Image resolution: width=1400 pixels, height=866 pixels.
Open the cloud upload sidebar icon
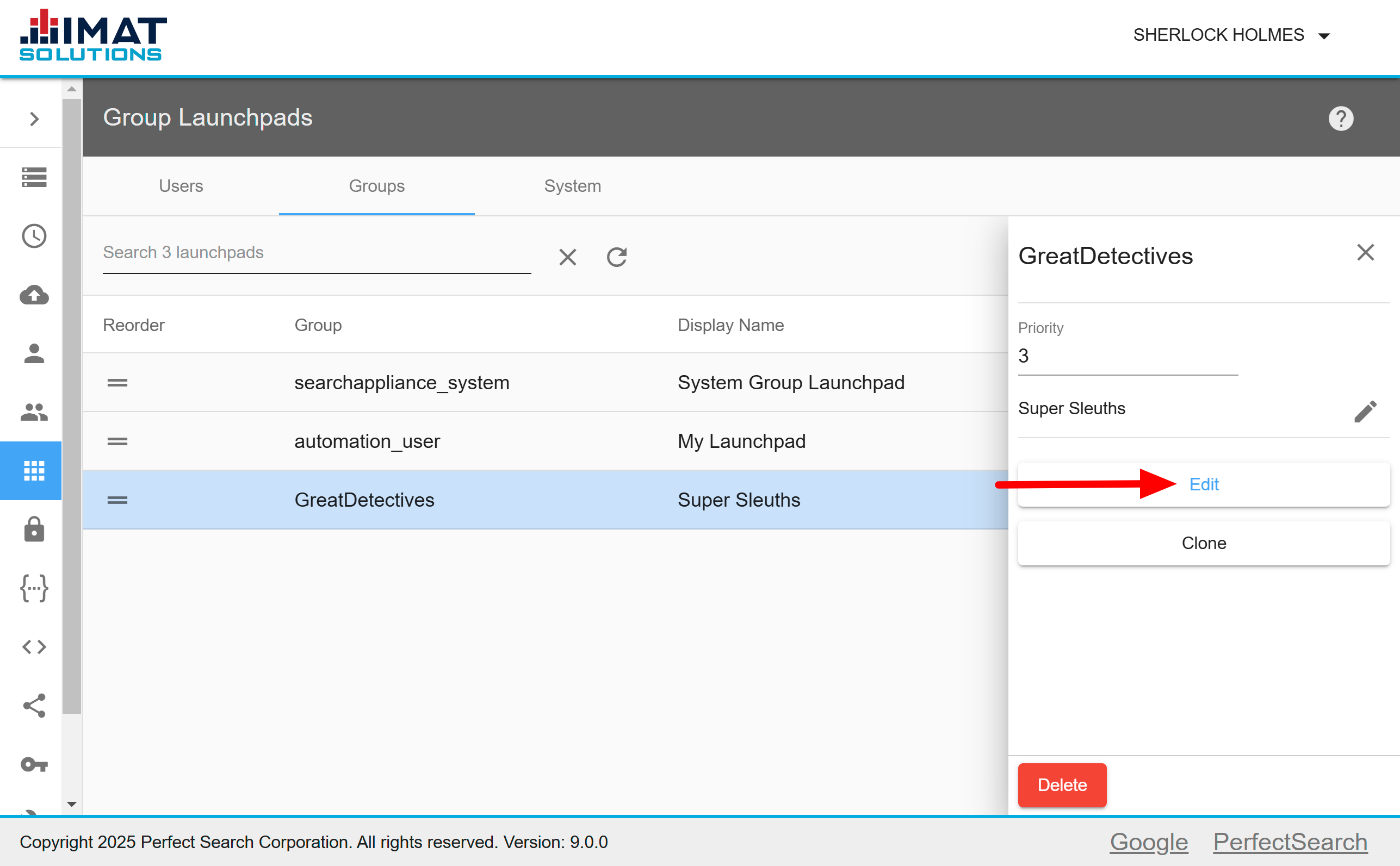[34, 295]
